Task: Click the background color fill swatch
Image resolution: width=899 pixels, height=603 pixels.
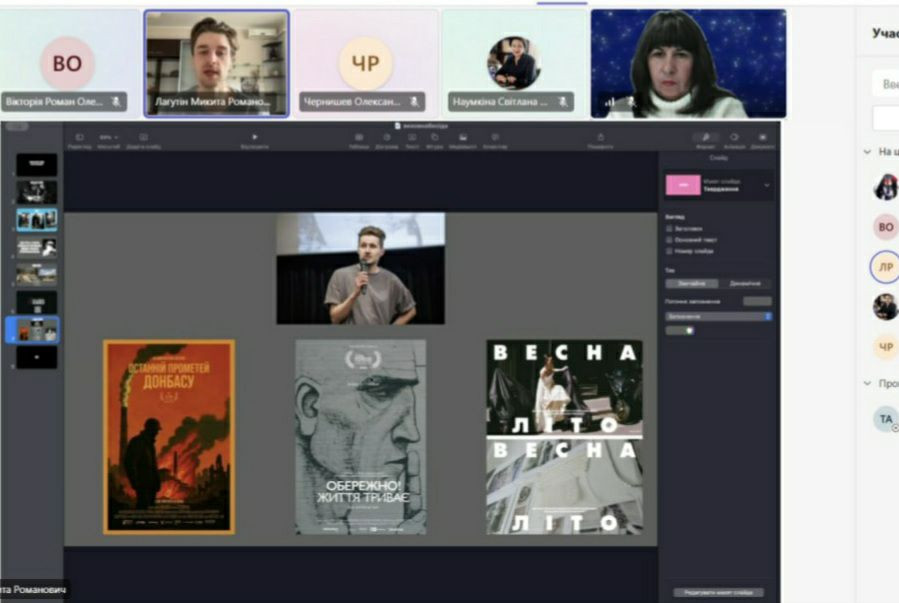Action: 757,301
